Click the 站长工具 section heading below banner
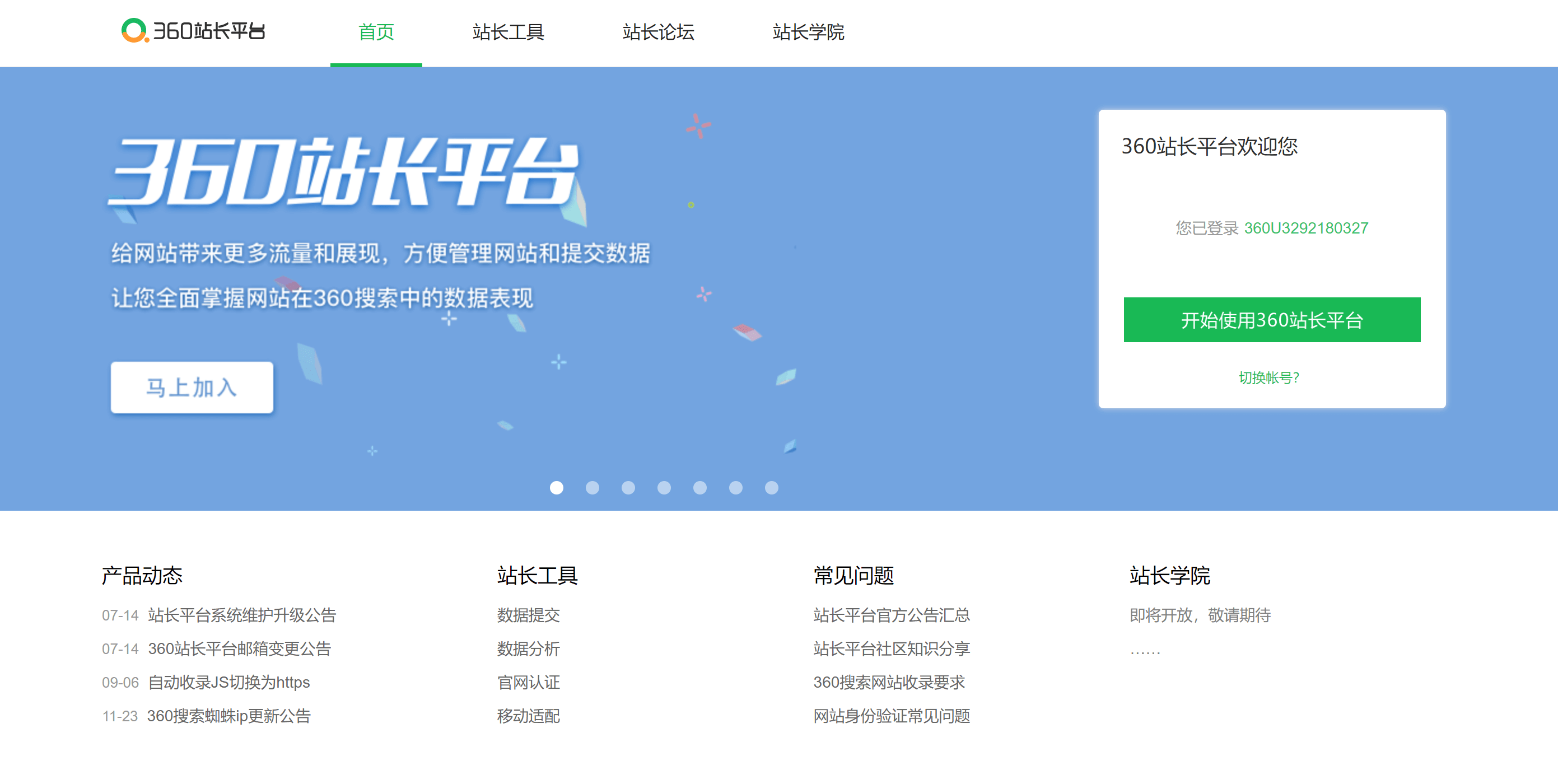Viewport: 1558px width, 784px height. [537, 575]
